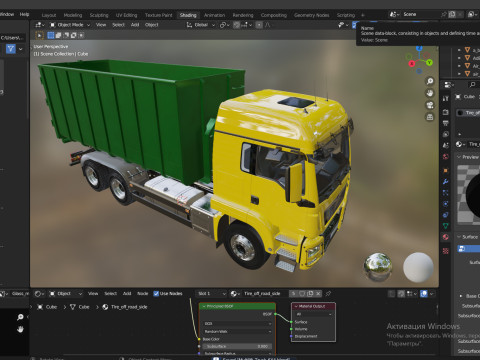Toggle the viewport camera view icon
Image resolution: width=480 pixels, height=360 pixels.
click(430, 105)
